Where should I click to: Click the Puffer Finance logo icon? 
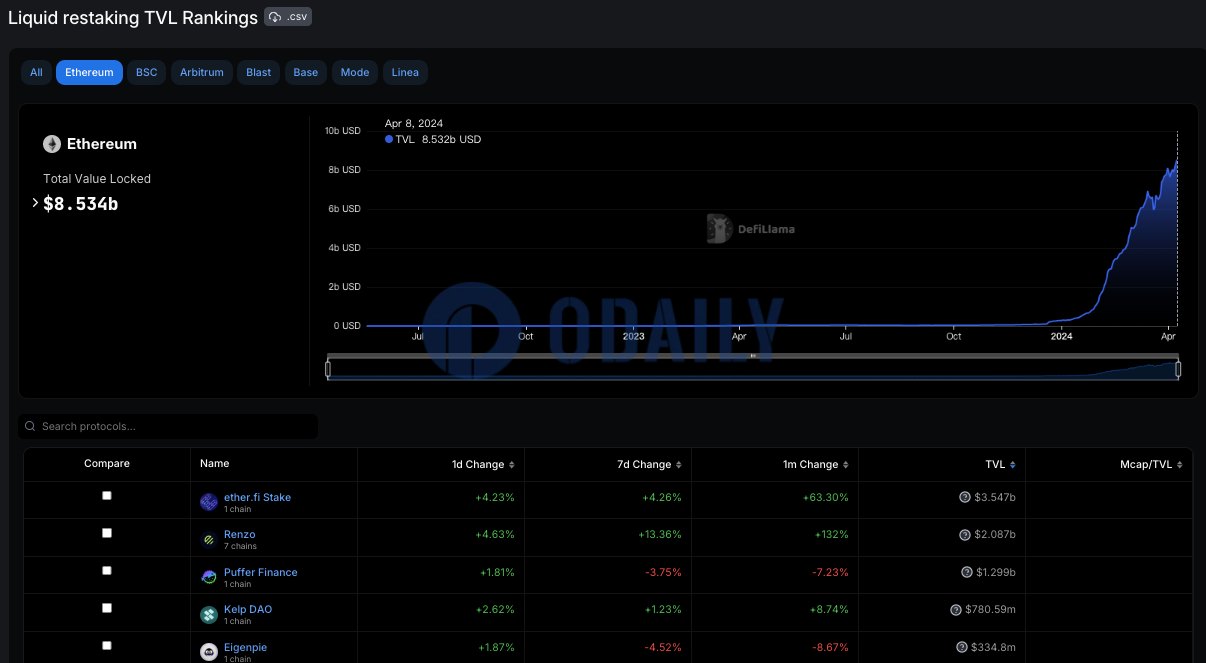(209, 577)
